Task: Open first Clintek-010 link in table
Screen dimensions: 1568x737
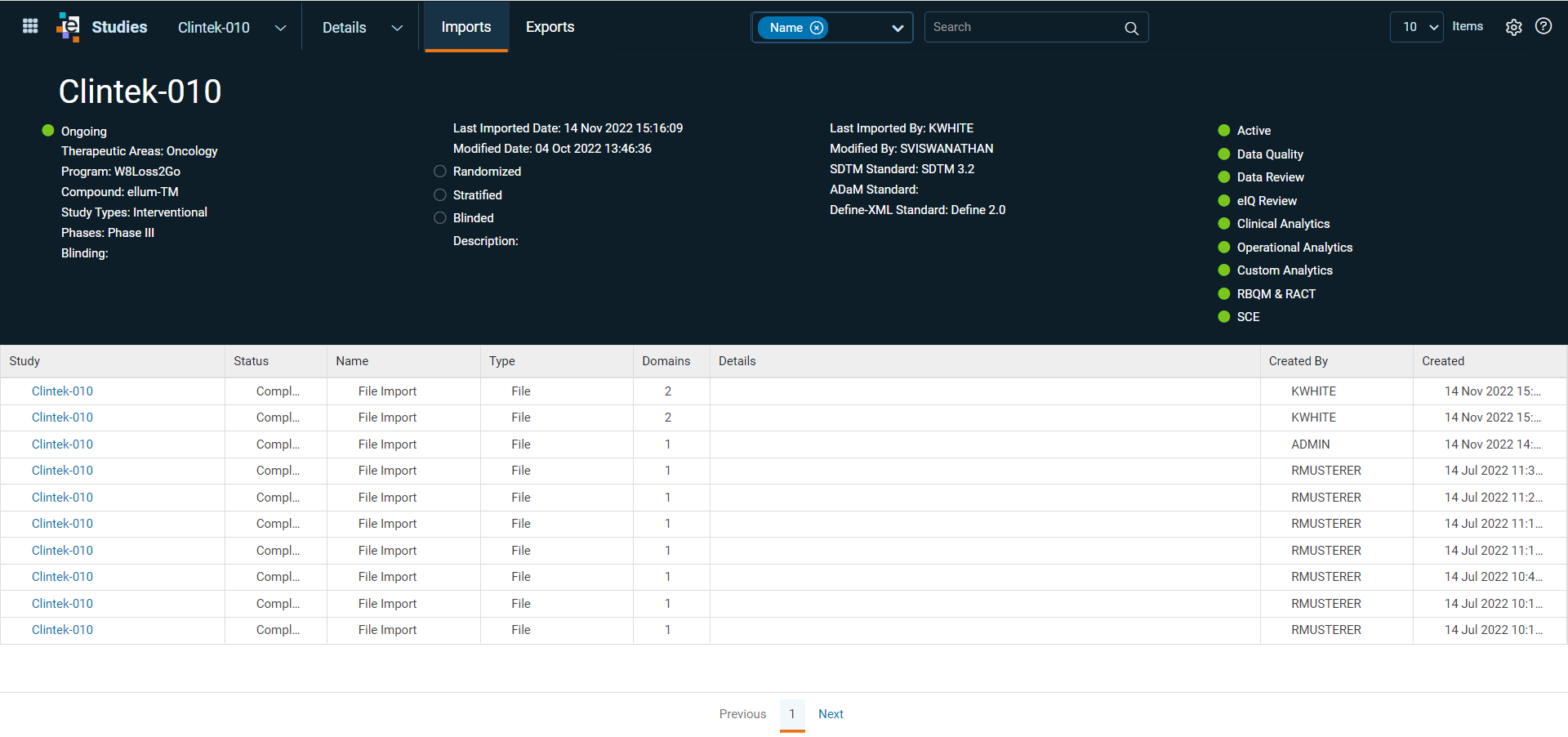Action: click(x=62, y=391)
